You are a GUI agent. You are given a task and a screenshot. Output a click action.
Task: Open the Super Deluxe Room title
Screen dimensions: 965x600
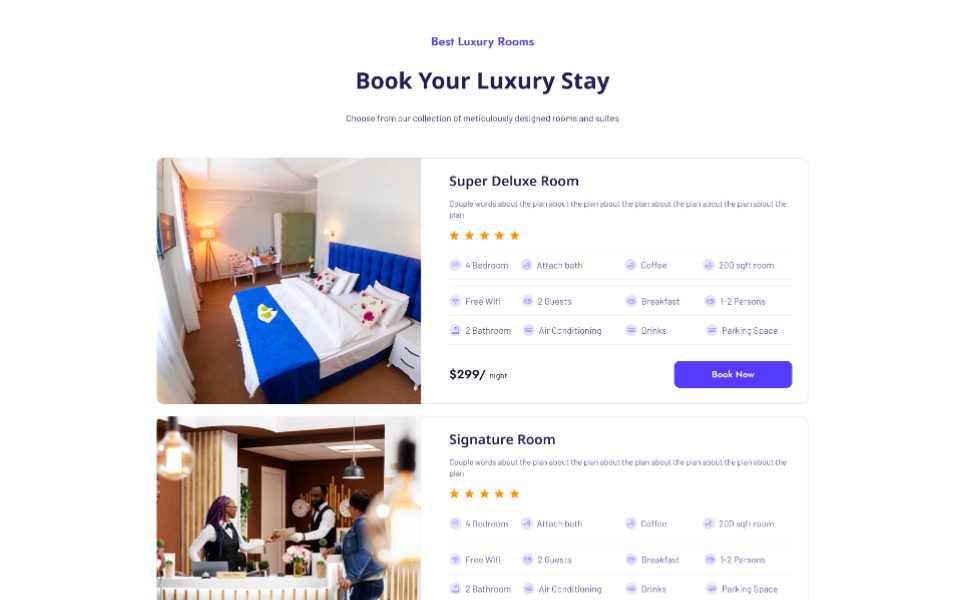pyautogui.click(x=514, y=181)
